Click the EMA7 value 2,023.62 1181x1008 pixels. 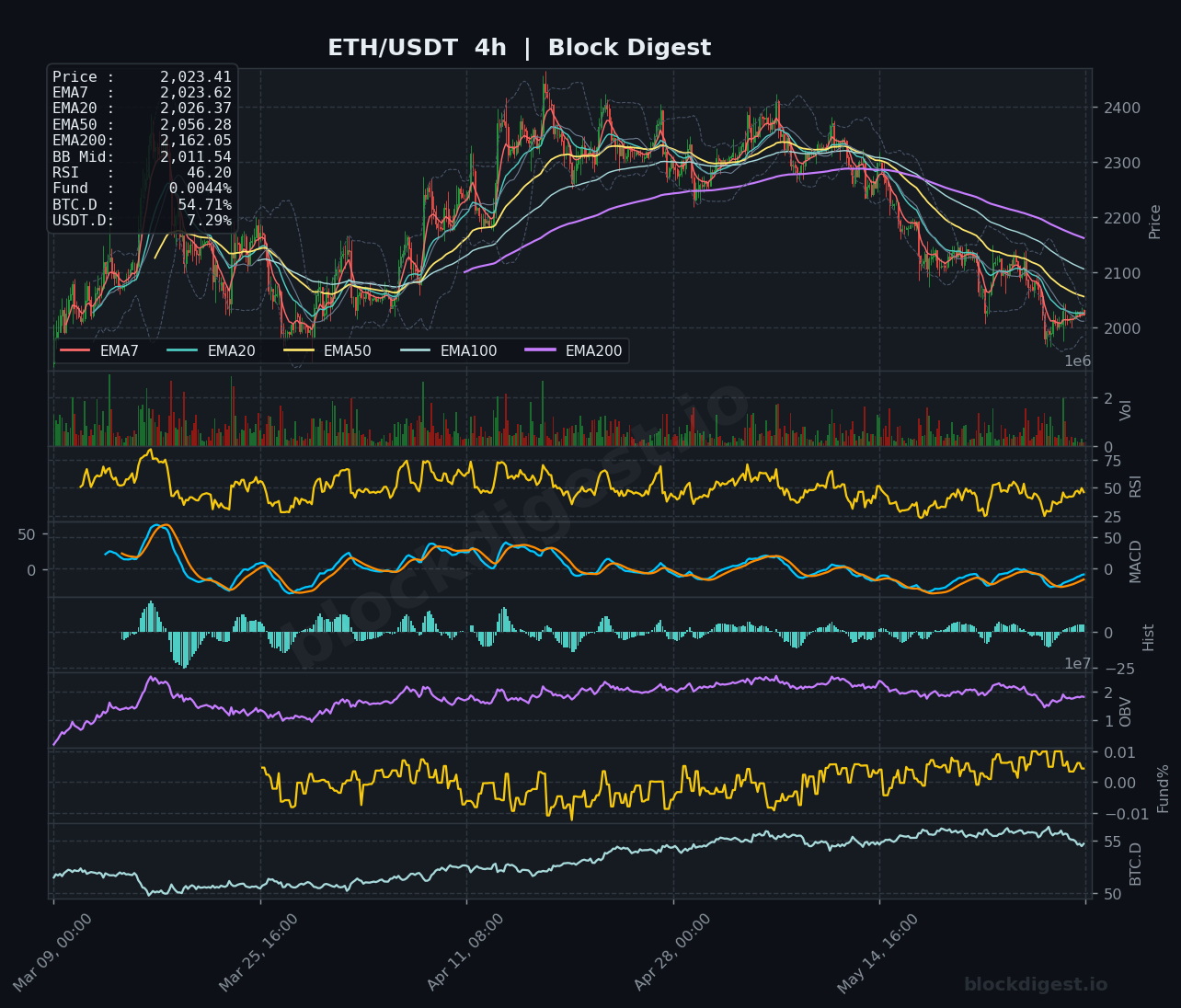tap(195, 93)
